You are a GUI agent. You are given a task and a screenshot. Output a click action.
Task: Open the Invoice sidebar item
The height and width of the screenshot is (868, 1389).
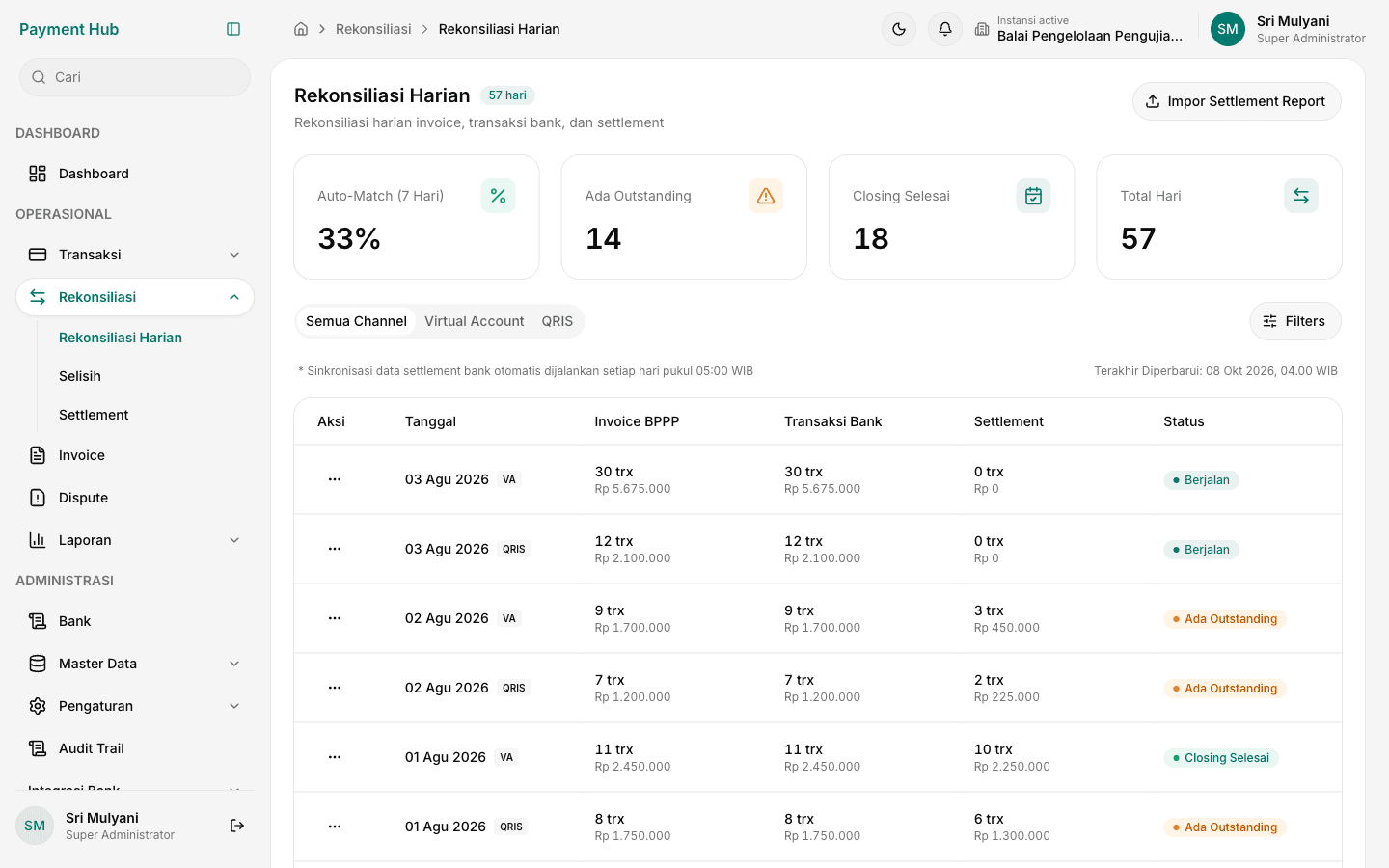(135, 455)
